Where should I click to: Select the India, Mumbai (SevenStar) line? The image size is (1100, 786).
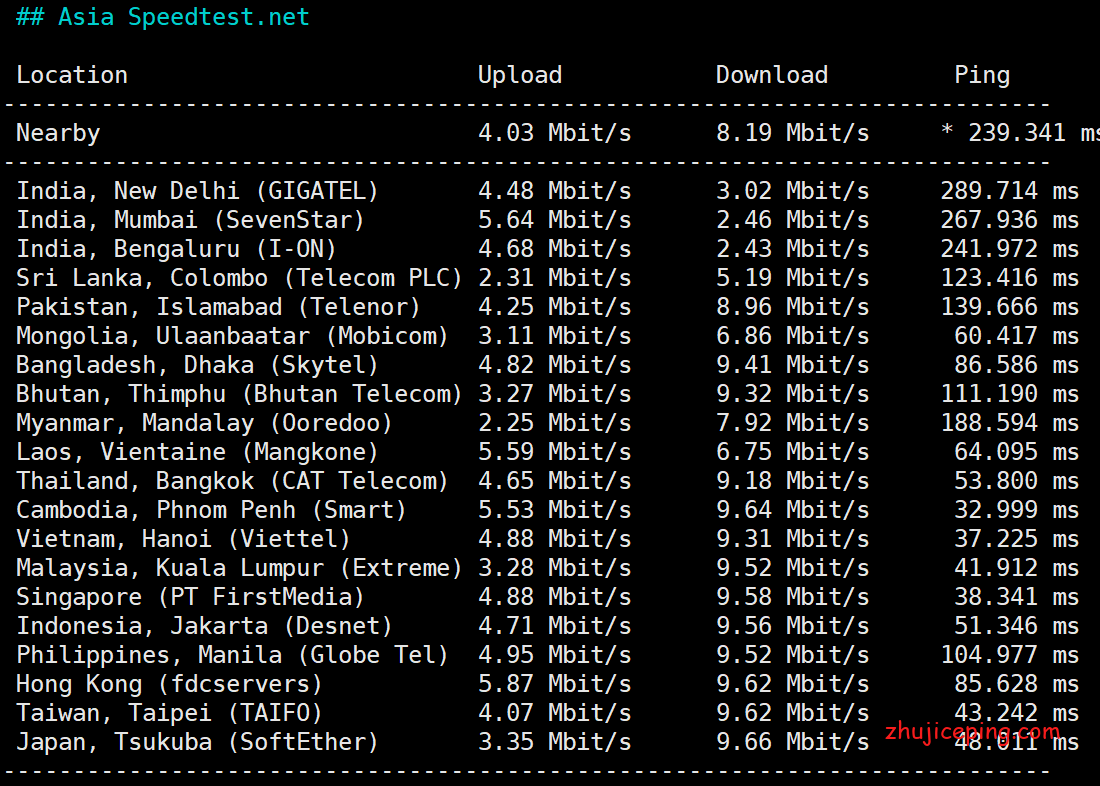tap(190, 220)
